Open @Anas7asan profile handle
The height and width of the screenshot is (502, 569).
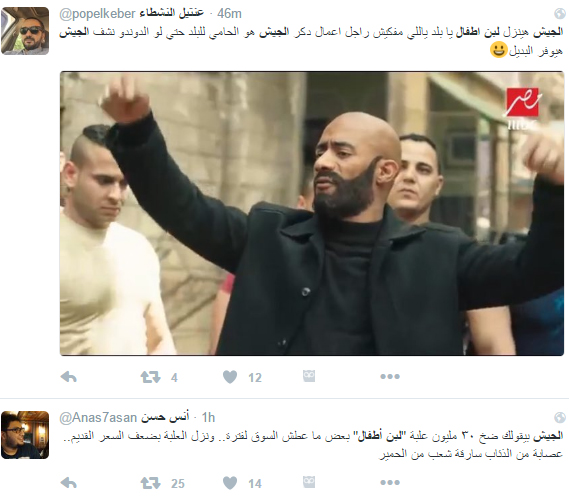pos(98,417)
